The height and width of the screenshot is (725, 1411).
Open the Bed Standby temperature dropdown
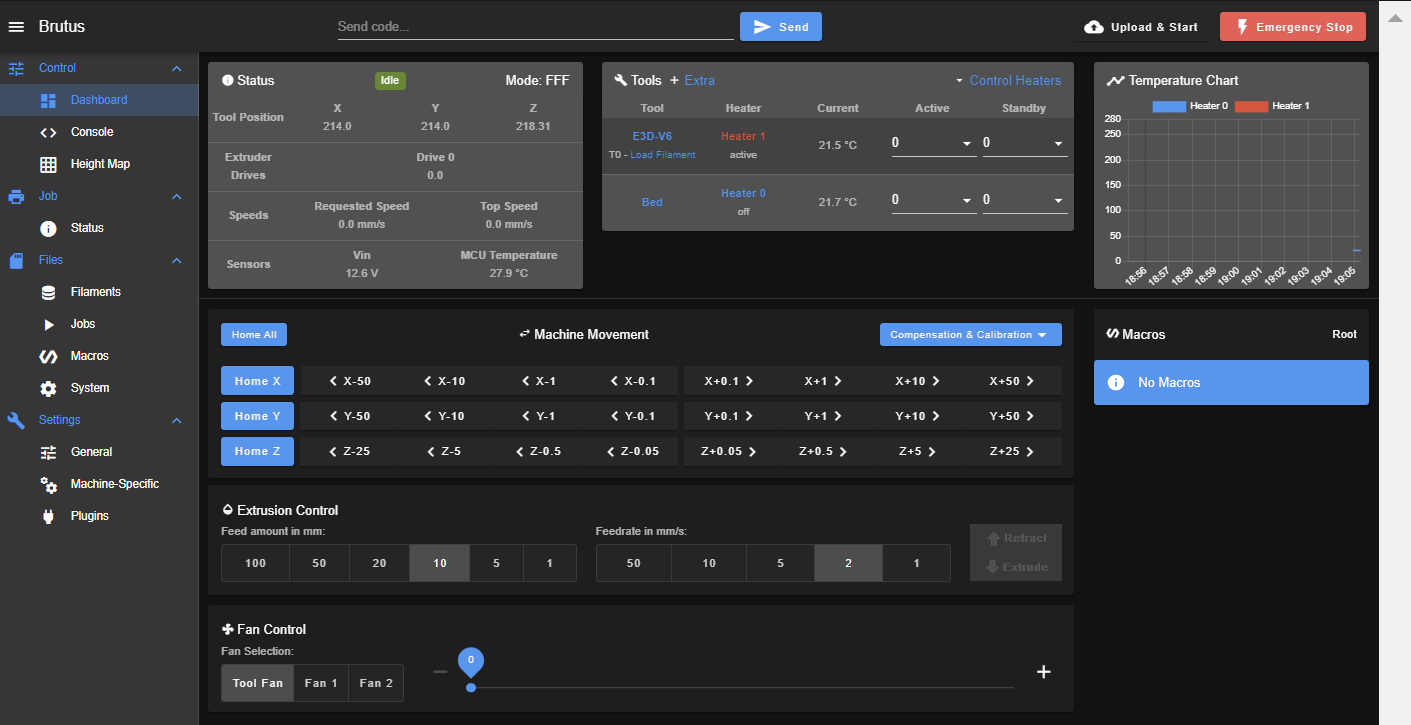[1025, 200]
